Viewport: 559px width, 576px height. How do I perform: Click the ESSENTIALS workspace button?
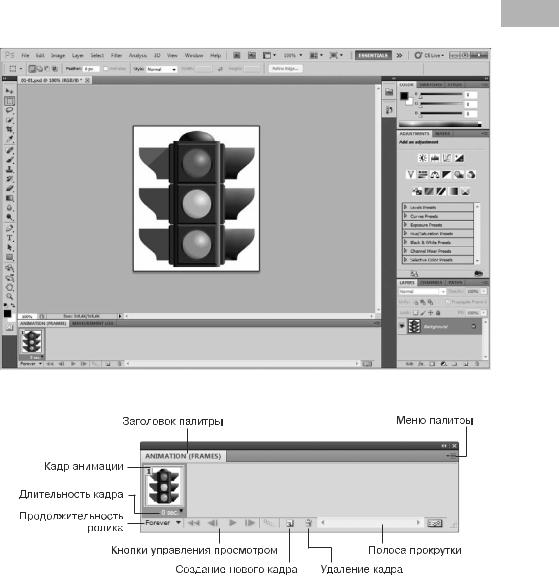373,55
